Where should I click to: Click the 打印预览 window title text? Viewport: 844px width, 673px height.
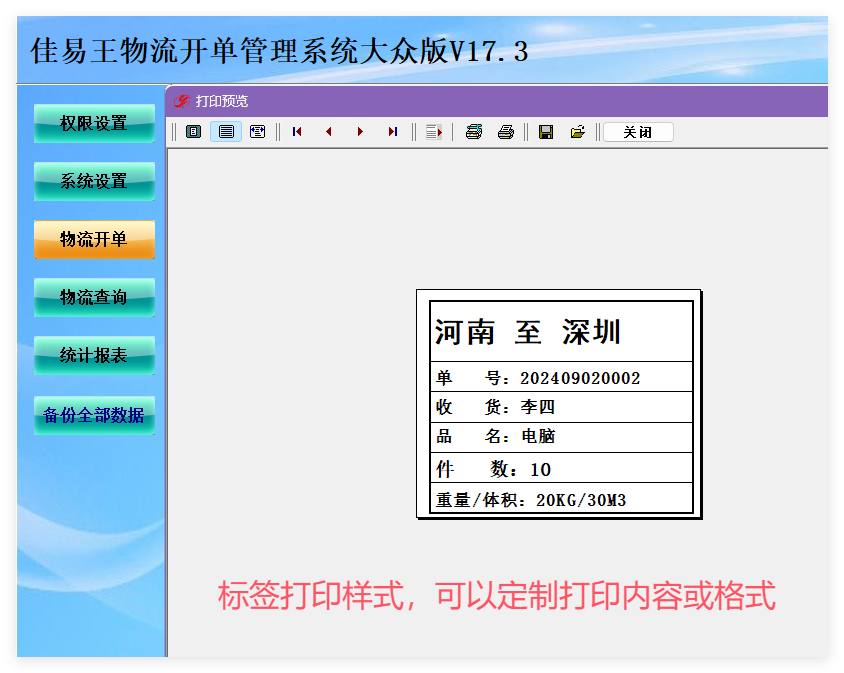pyautogui.click(x=222, y=101)
